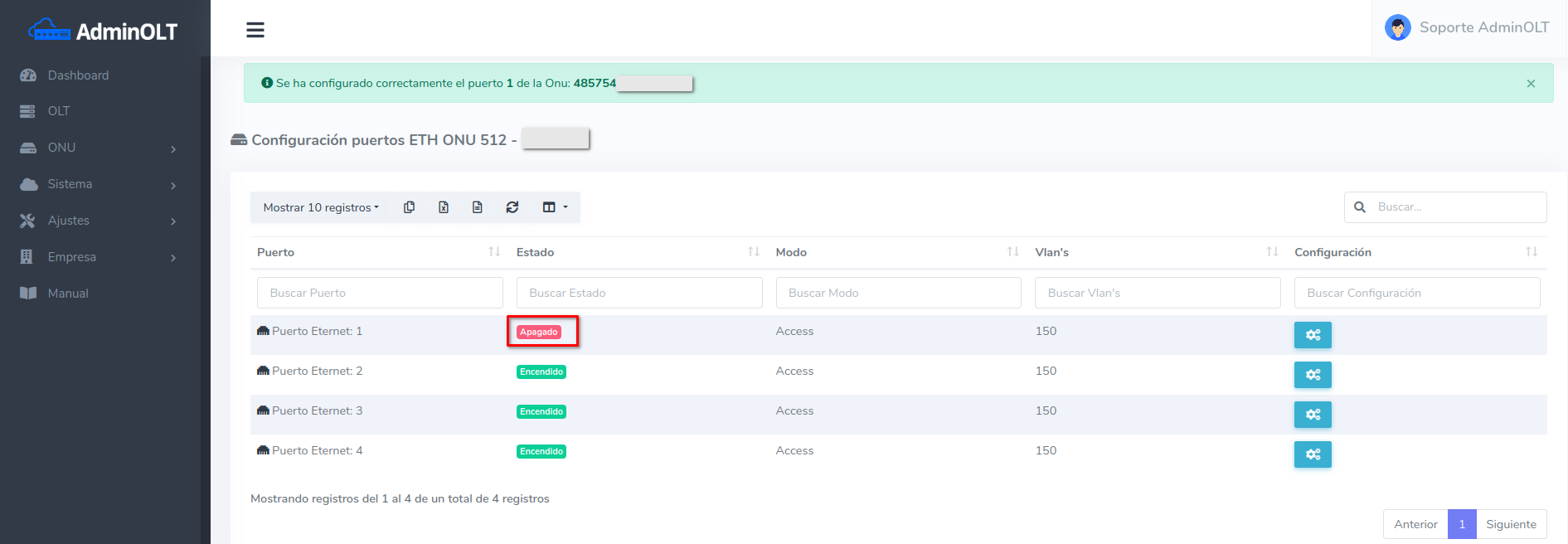Open configuration for Puerto Eternet 3

point(1312,415)
